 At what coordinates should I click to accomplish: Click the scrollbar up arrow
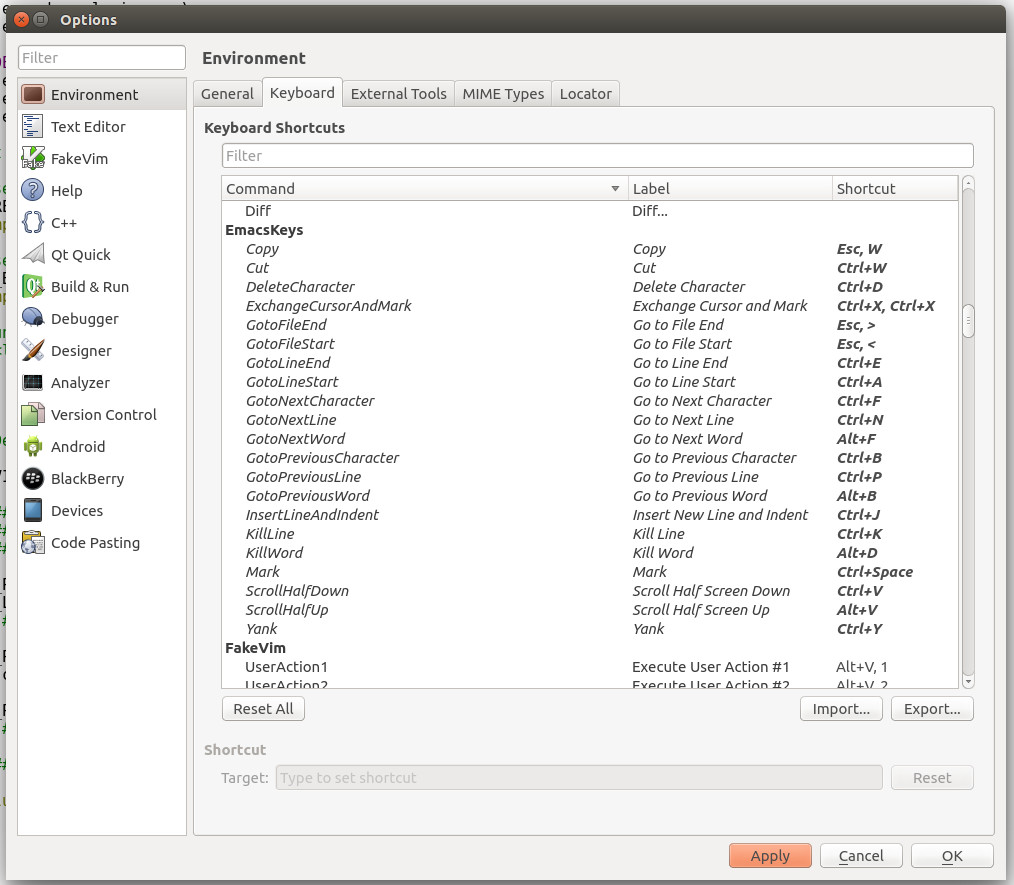click(x=968, y=184)
